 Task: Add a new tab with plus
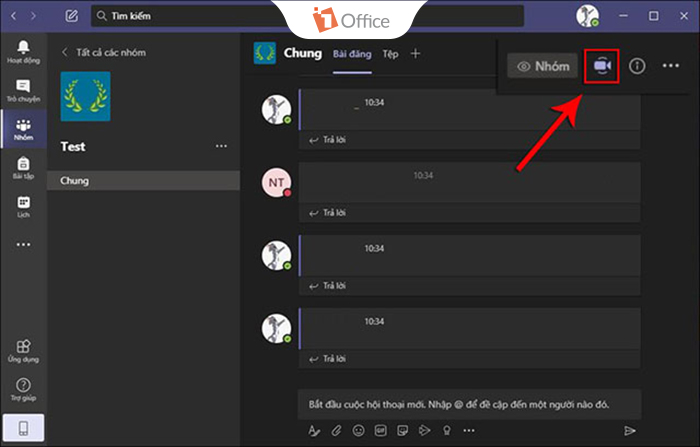click(415, 54)
